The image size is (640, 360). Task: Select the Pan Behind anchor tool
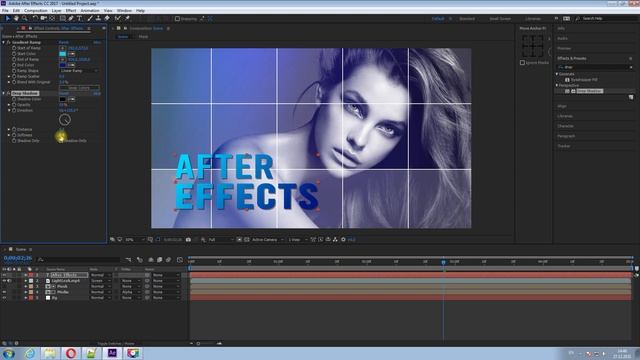tap(52, 18)
